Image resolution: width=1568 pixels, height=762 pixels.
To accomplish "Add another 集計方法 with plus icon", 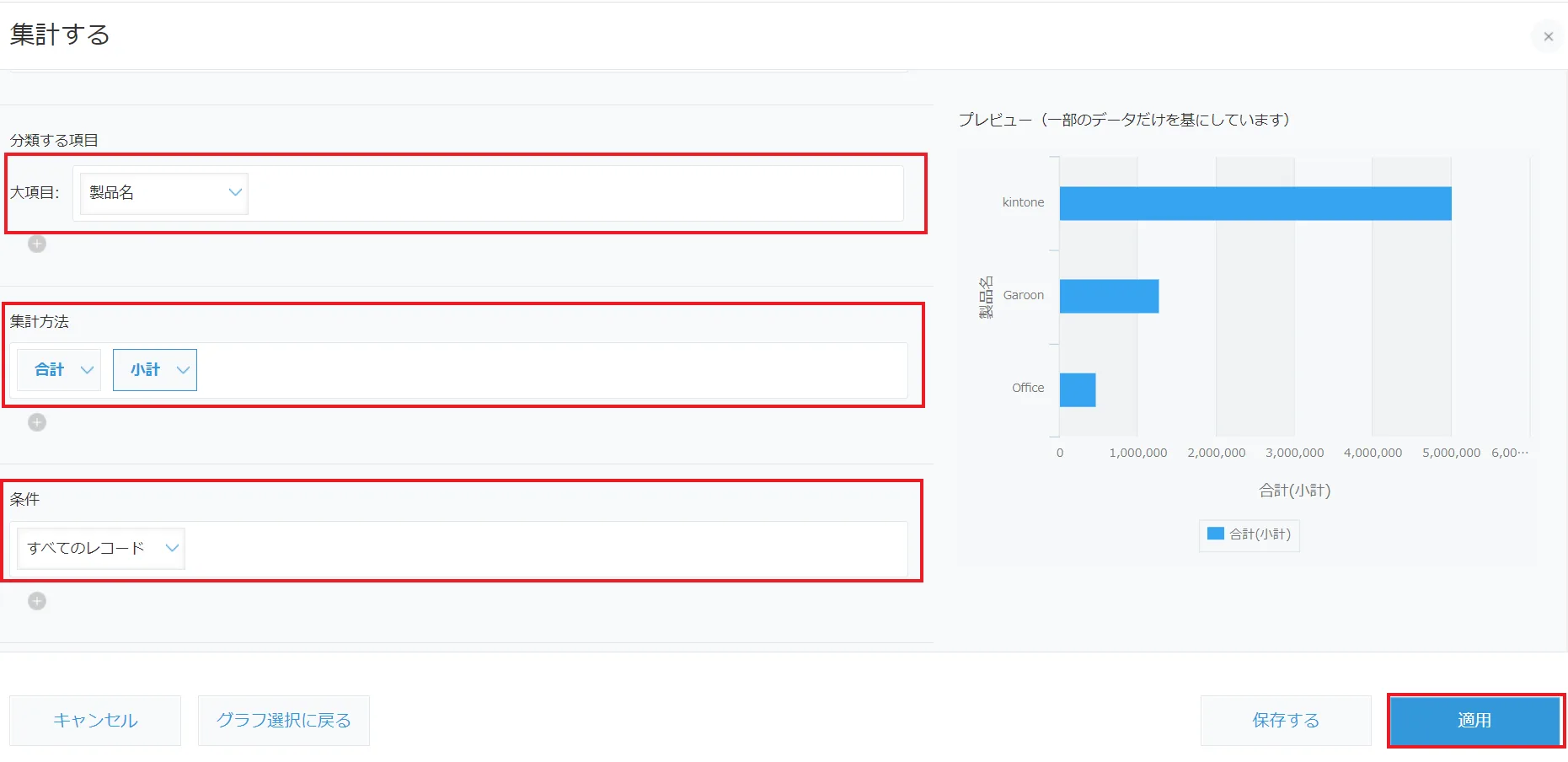I will pyautogui.click(x=37, y=422).
